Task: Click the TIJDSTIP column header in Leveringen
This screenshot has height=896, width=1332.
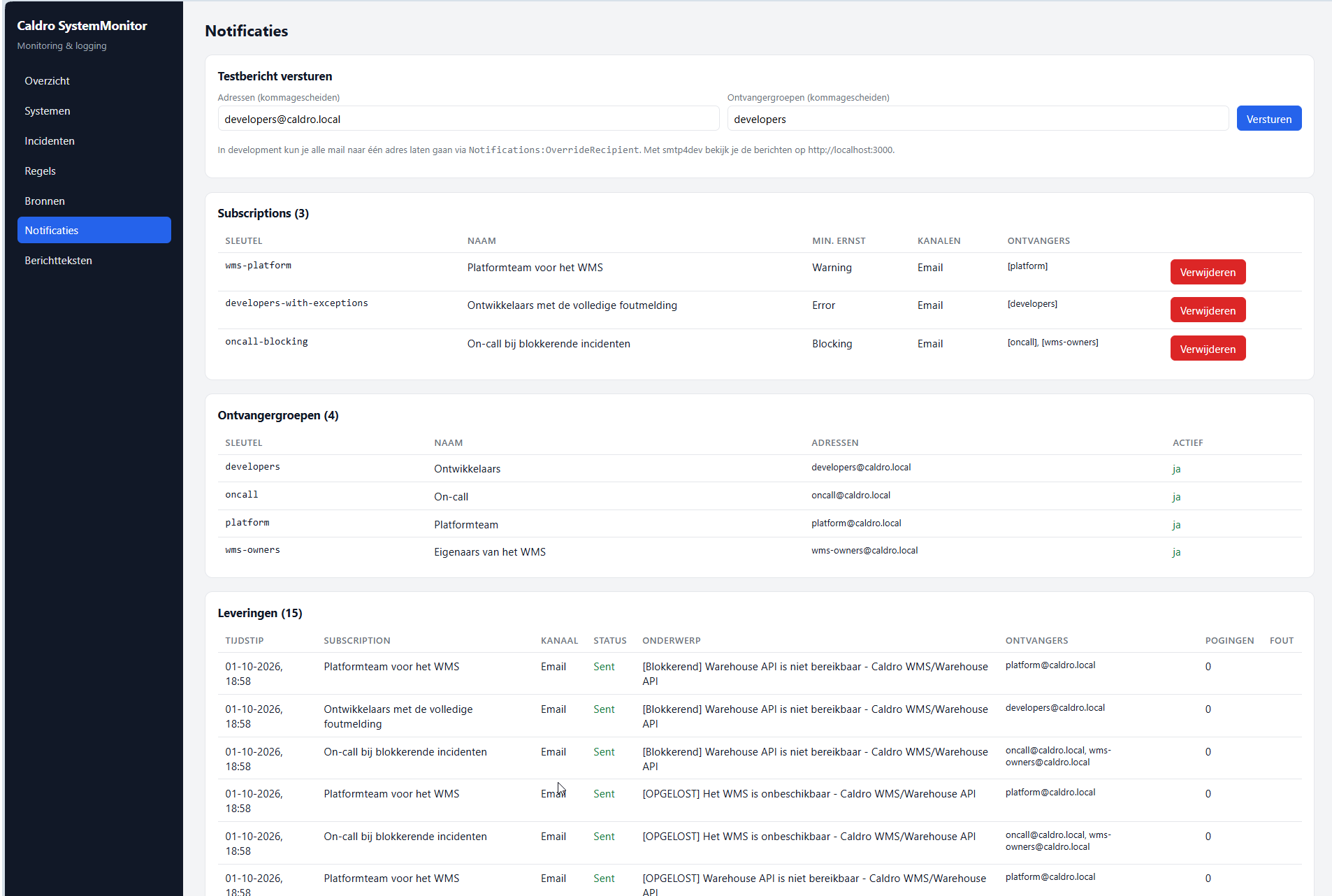Action: [244, 641]
